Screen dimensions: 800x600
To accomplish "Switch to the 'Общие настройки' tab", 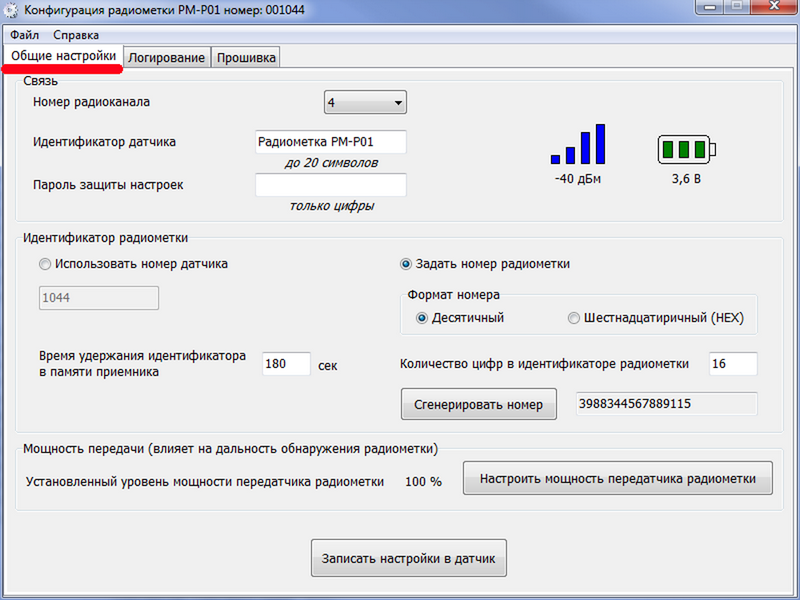I will 63,56.
